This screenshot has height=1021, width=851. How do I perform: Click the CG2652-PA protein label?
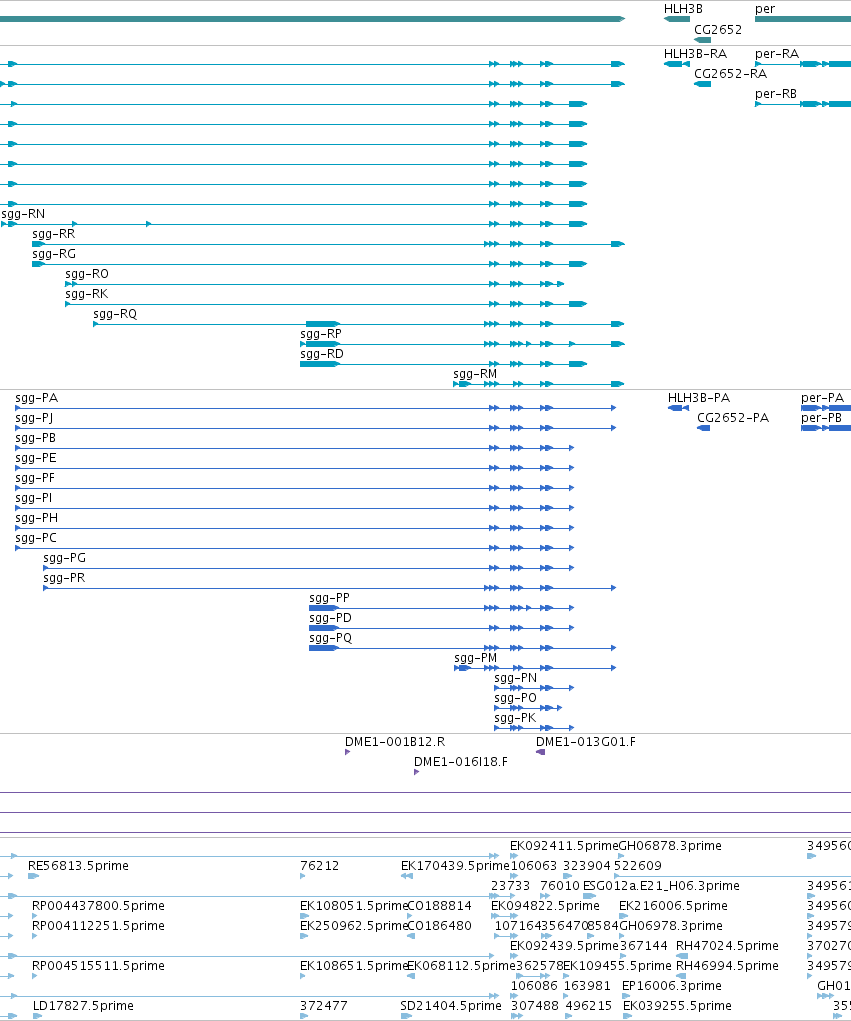coord(733,418)
